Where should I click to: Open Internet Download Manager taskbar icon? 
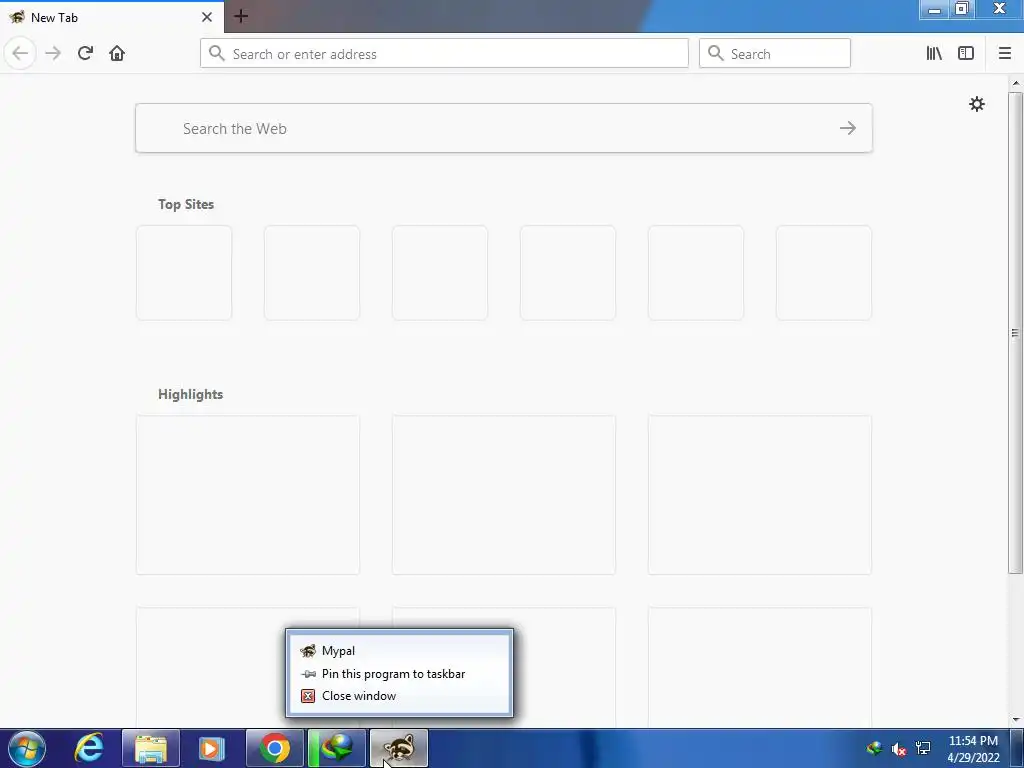(x=337, y=748)
